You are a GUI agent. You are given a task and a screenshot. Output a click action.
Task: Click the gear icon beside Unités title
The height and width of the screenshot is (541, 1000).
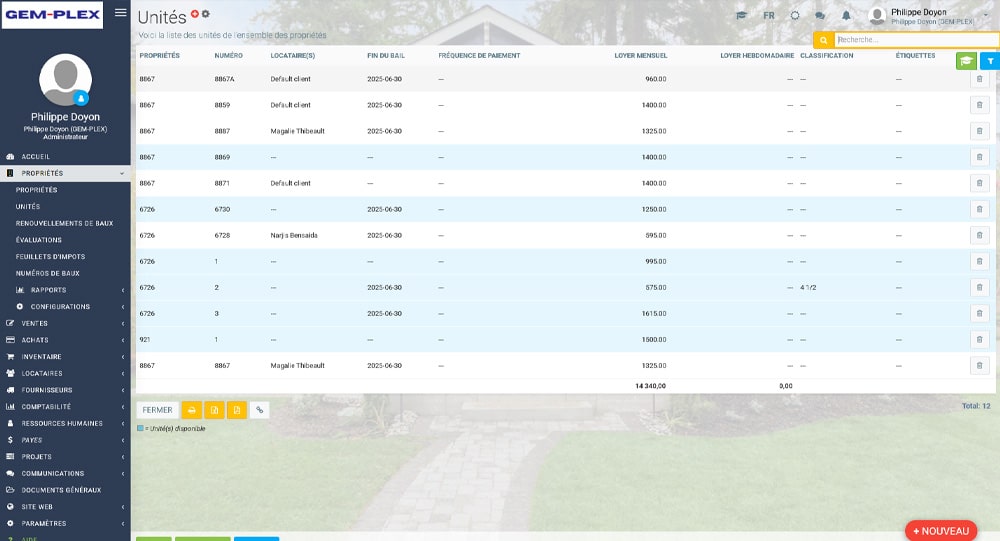[206, 14]
